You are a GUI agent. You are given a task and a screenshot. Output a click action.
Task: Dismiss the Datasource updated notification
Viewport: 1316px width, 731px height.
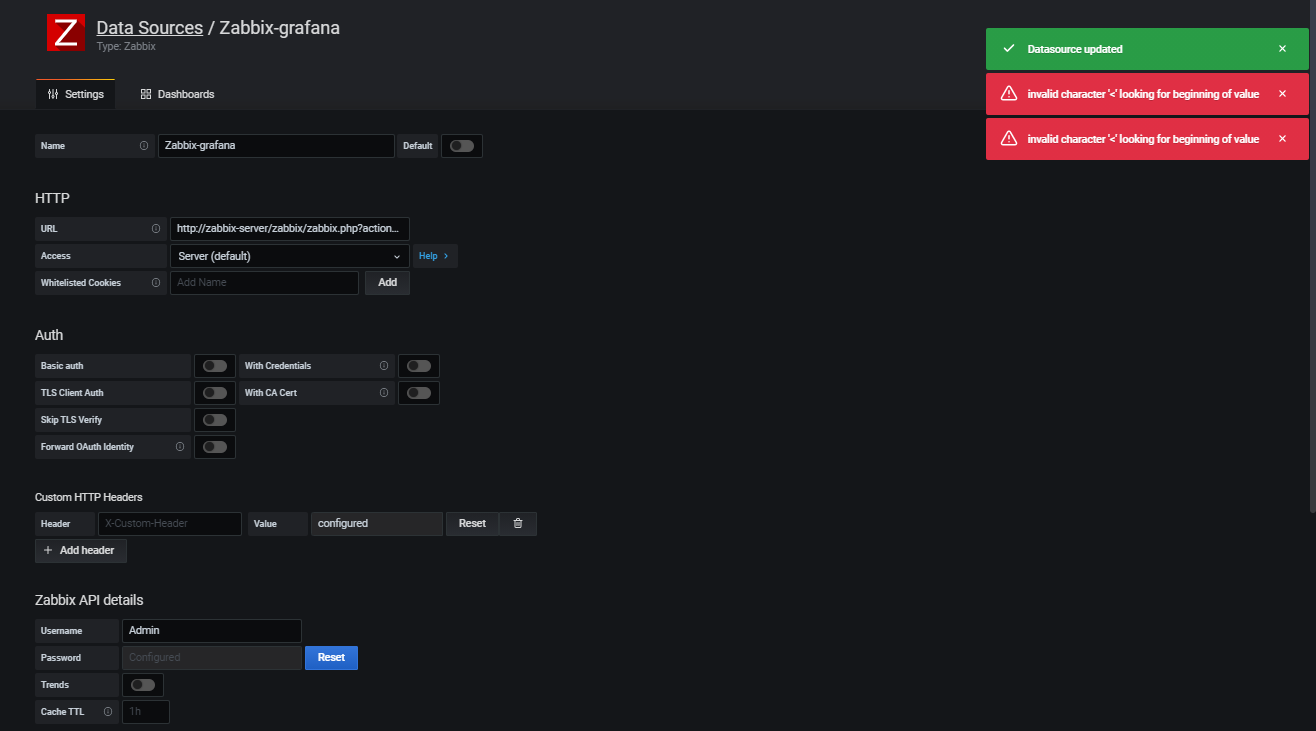[1282, 49]
